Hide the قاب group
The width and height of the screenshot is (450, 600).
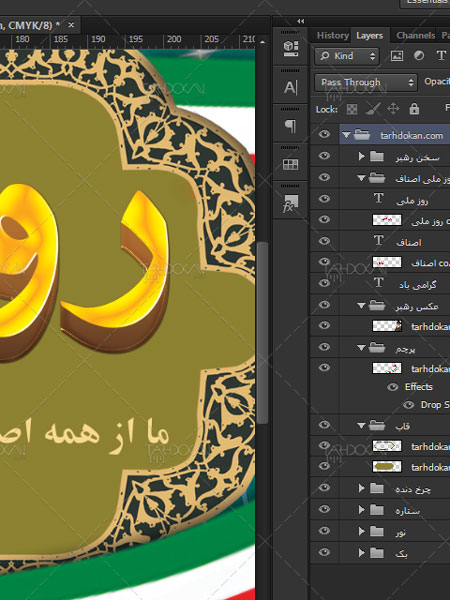[324, 425]
